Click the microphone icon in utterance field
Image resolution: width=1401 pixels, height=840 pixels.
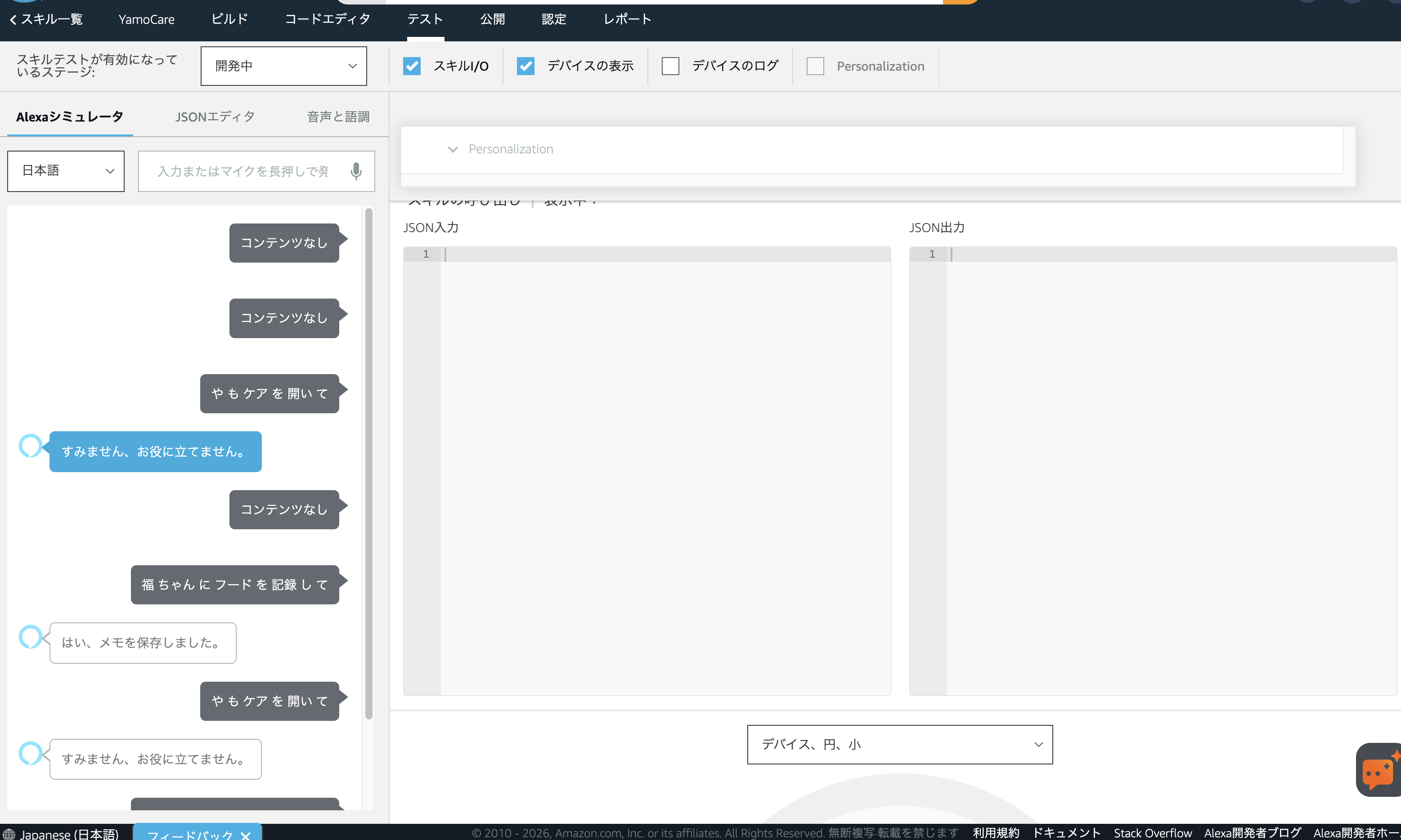click(x=355, y=171)
